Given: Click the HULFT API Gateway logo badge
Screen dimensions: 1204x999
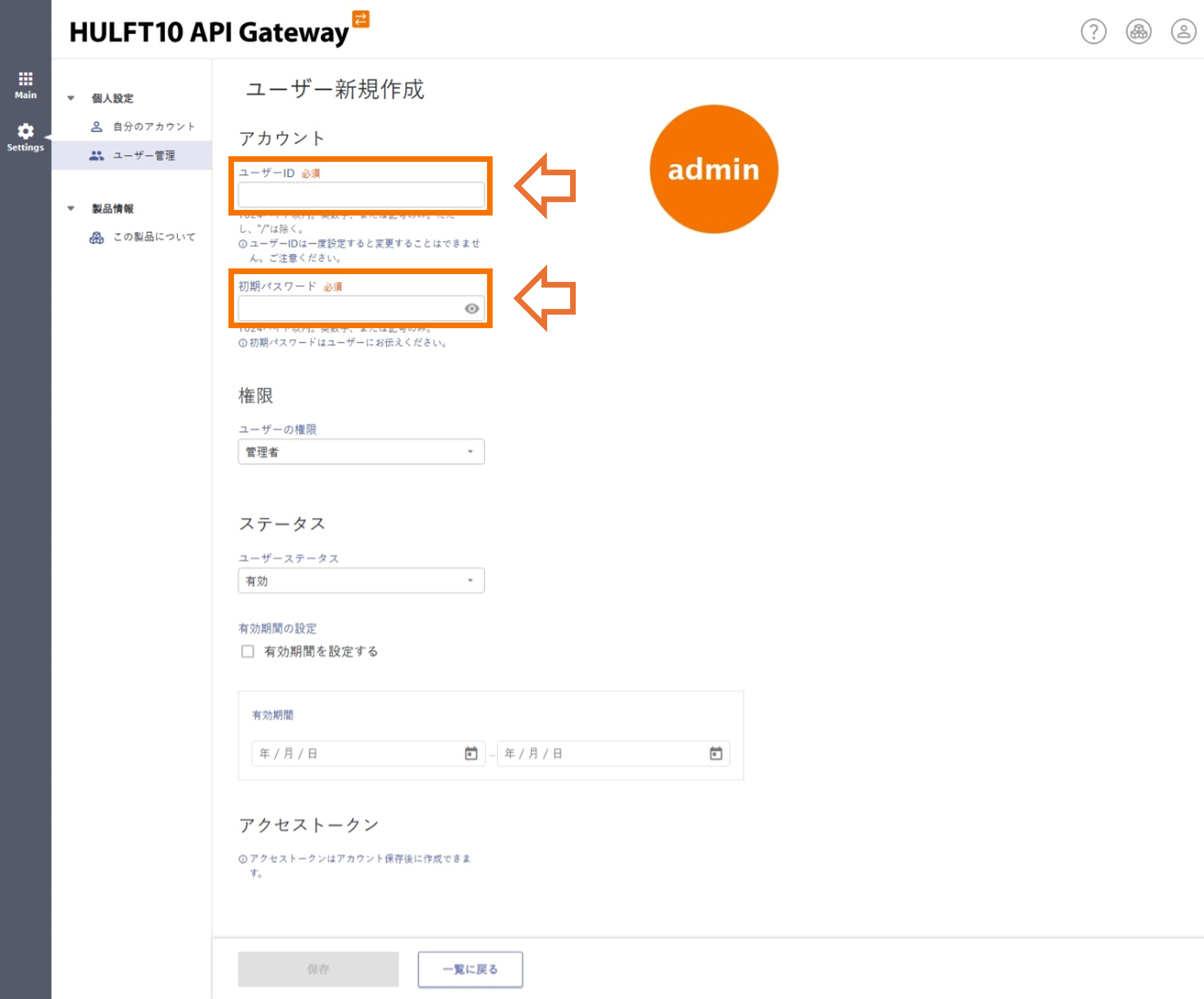Looking at the screenshot, I should (361, 19).
